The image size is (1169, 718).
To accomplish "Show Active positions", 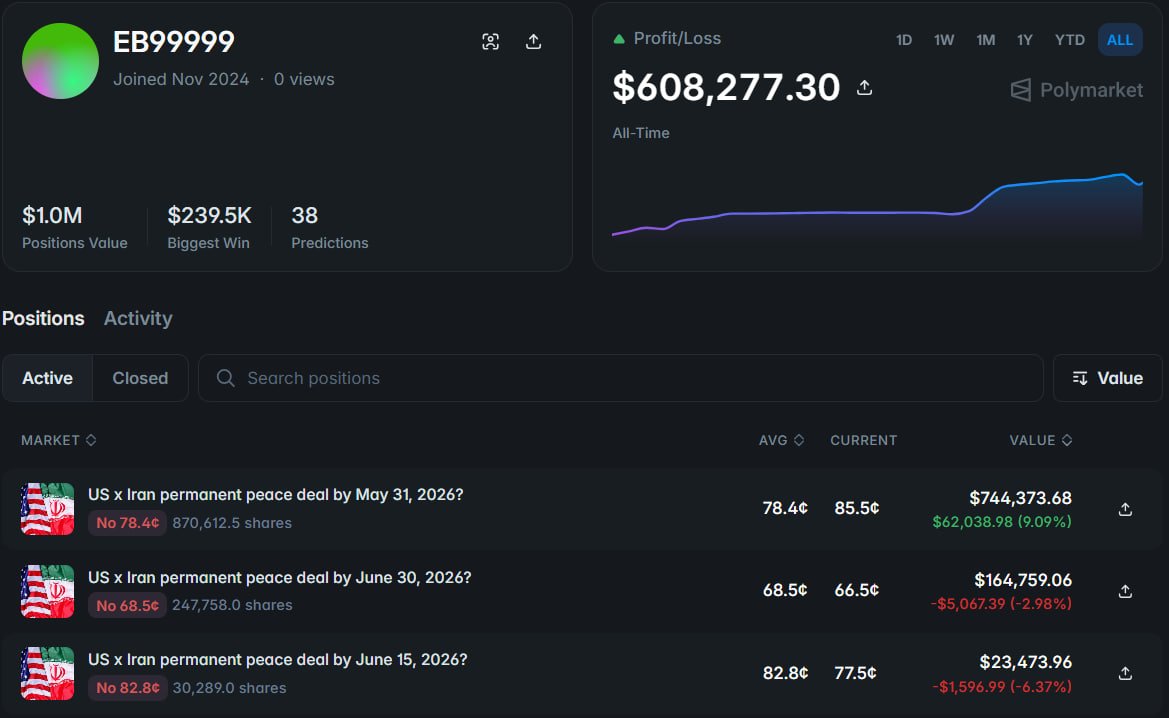I will (48, 378).
